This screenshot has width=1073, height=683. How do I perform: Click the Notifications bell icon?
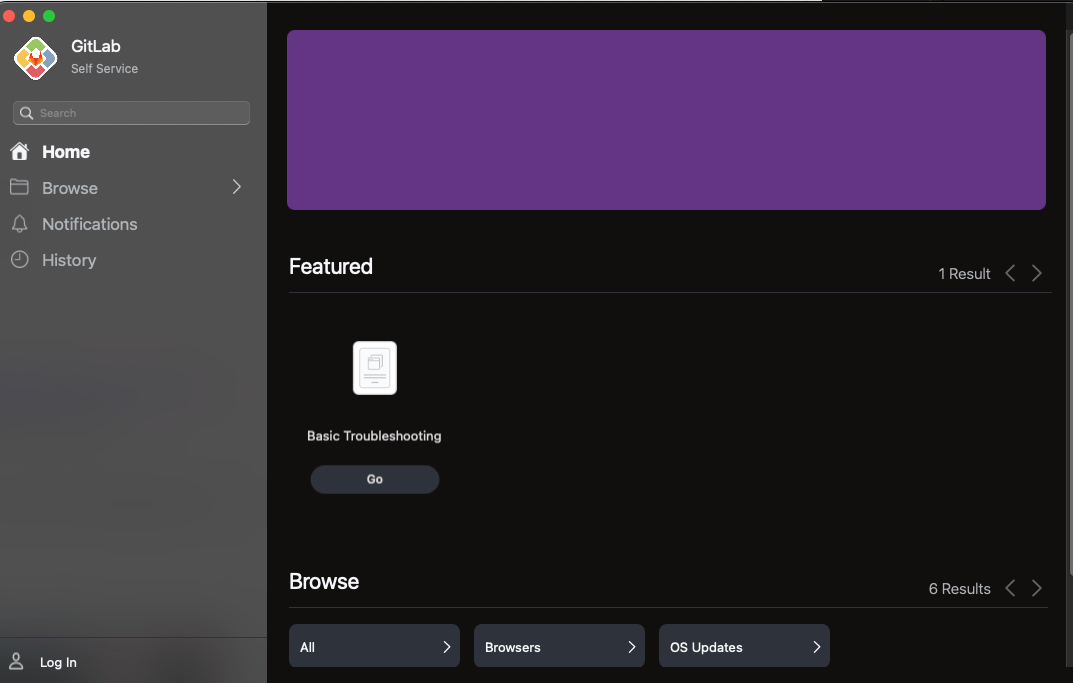[19, 224]
